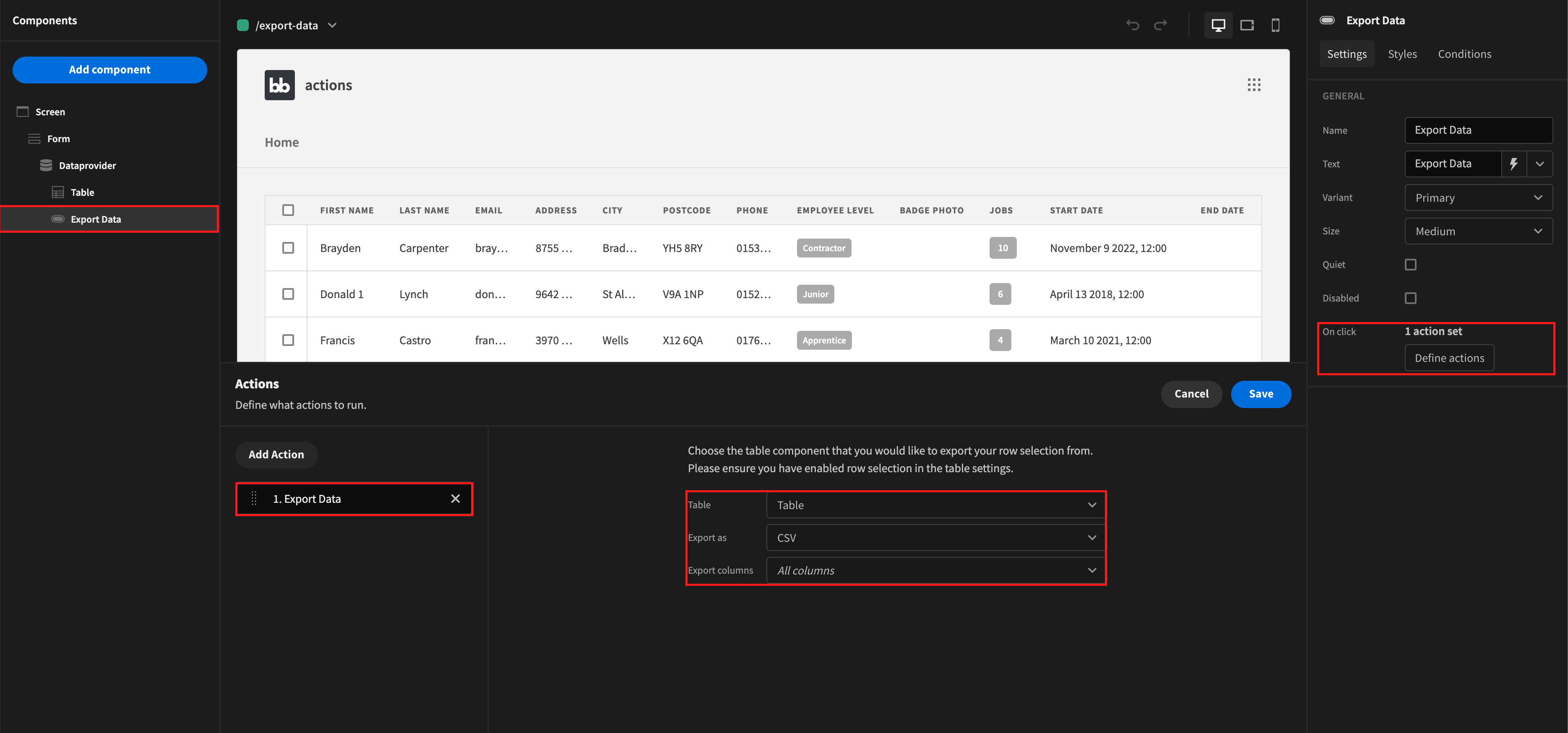Check the row checkbox for Brayden

point(288,248)
